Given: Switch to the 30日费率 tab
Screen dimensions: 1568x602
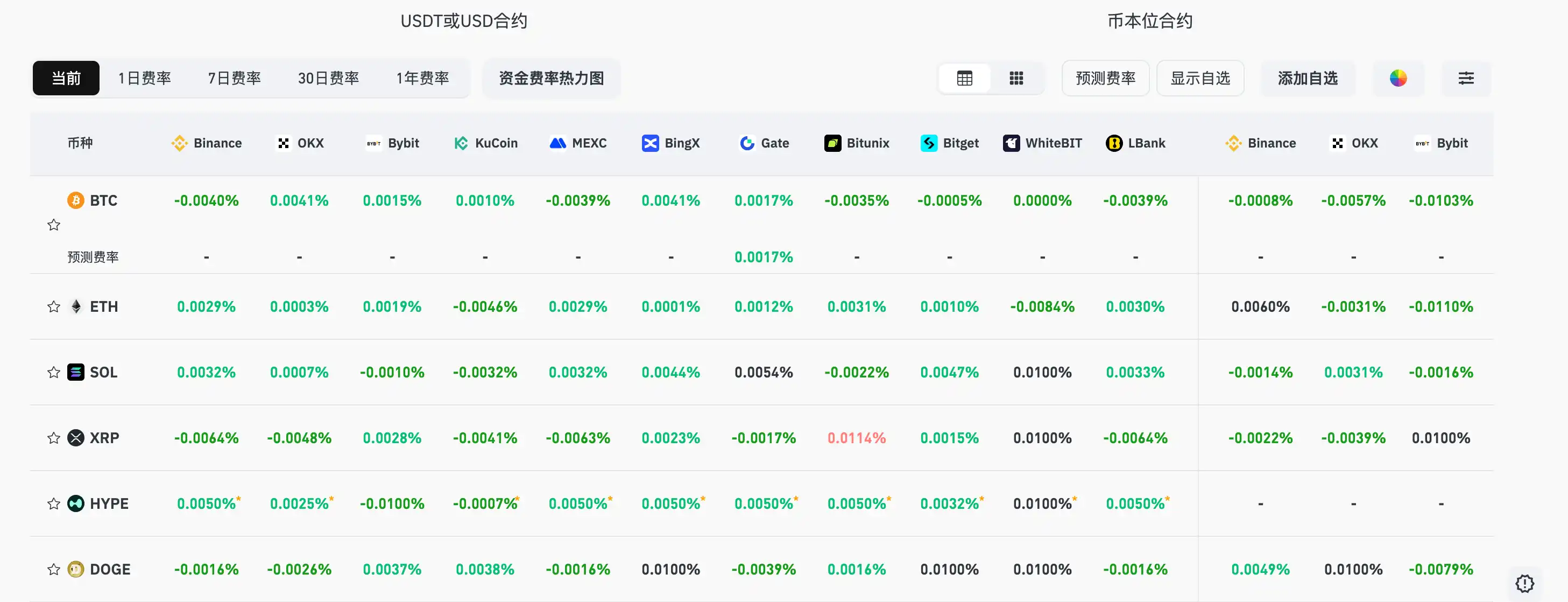Looking at the screenshot, I should [328, 79].
